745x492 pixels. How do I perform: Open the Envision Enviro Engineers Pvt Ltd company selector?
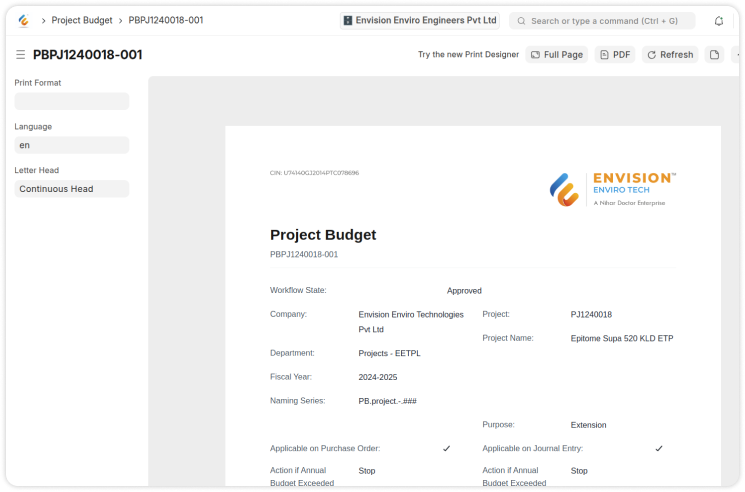click(x=420, y=20)
